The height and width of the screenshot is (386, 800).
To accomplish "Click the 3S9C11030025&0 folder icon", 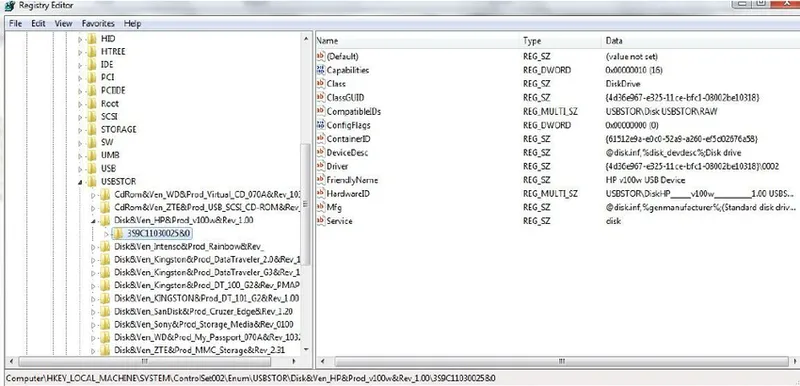I will [118, 233].
